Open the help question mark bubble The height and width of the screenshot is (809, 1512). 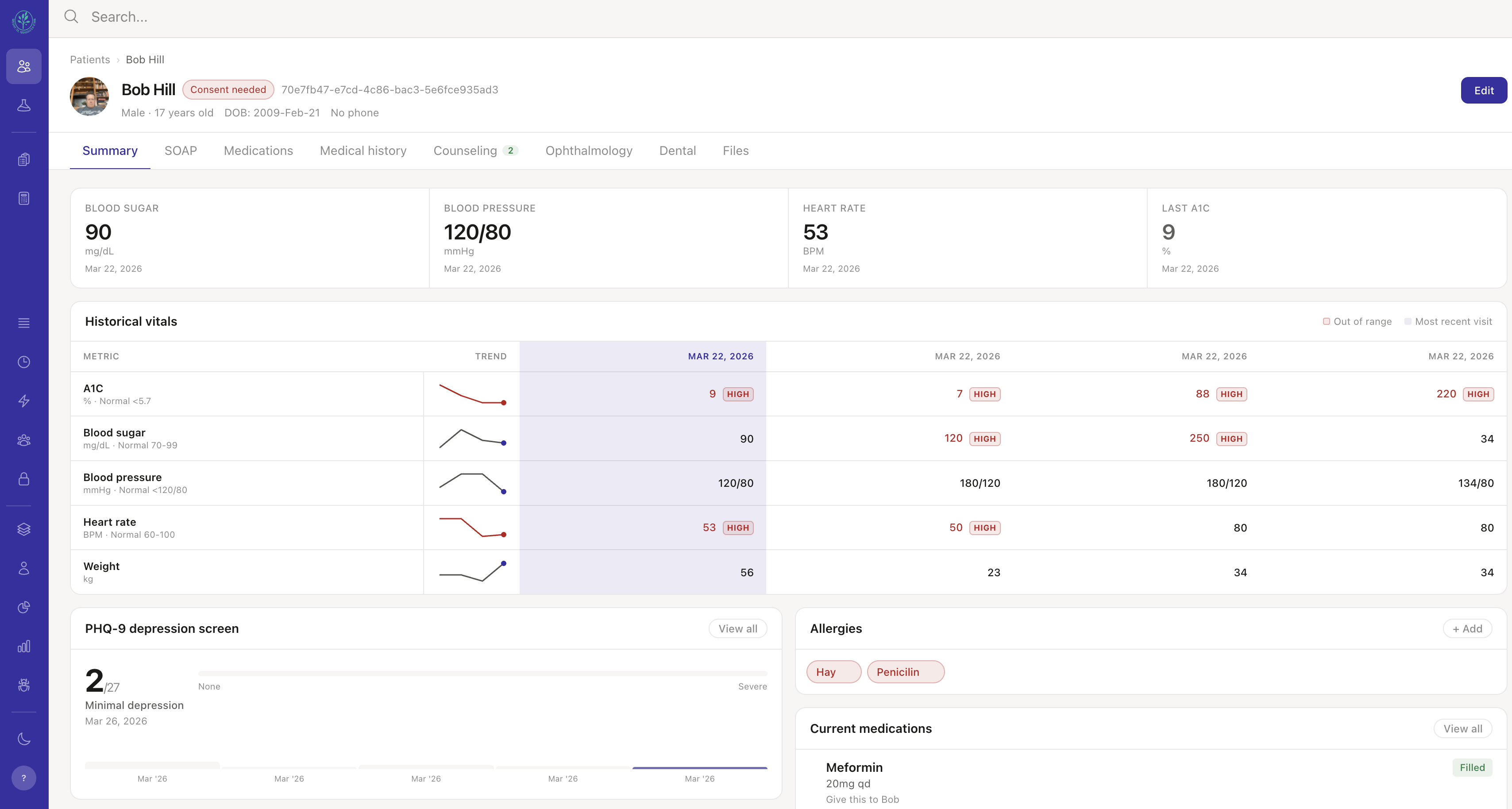click(23, 778)
